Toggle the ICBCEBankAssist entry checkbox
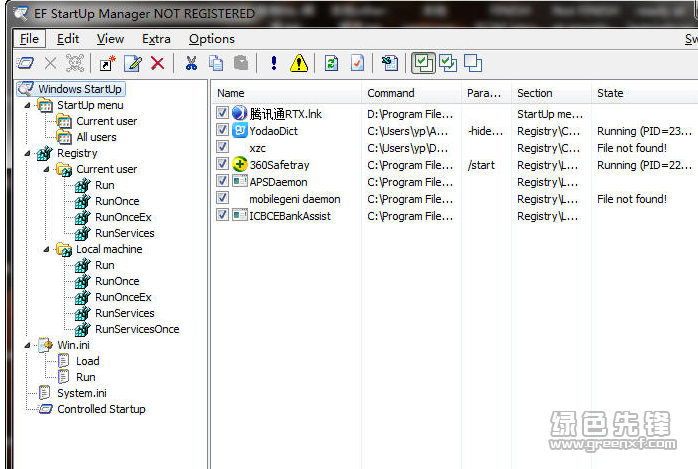The height and width of the screenshot is (469, 698). coord(222,215)
